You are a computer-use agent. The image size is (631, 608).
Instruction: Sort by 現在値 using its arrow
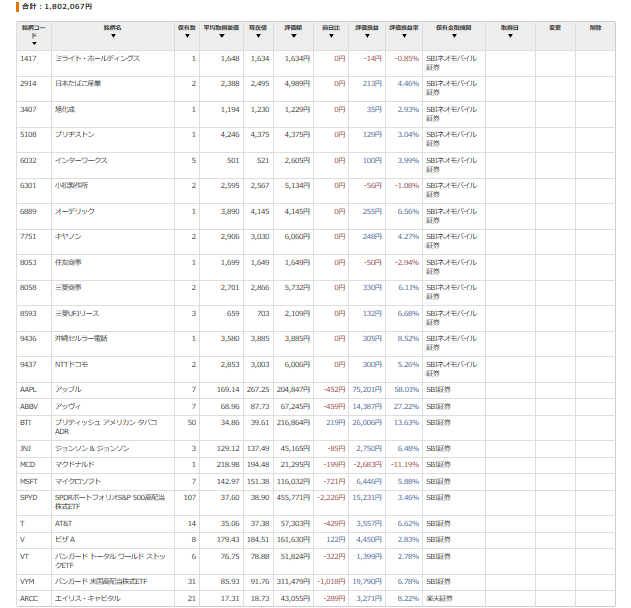click(x=258, y=36)
